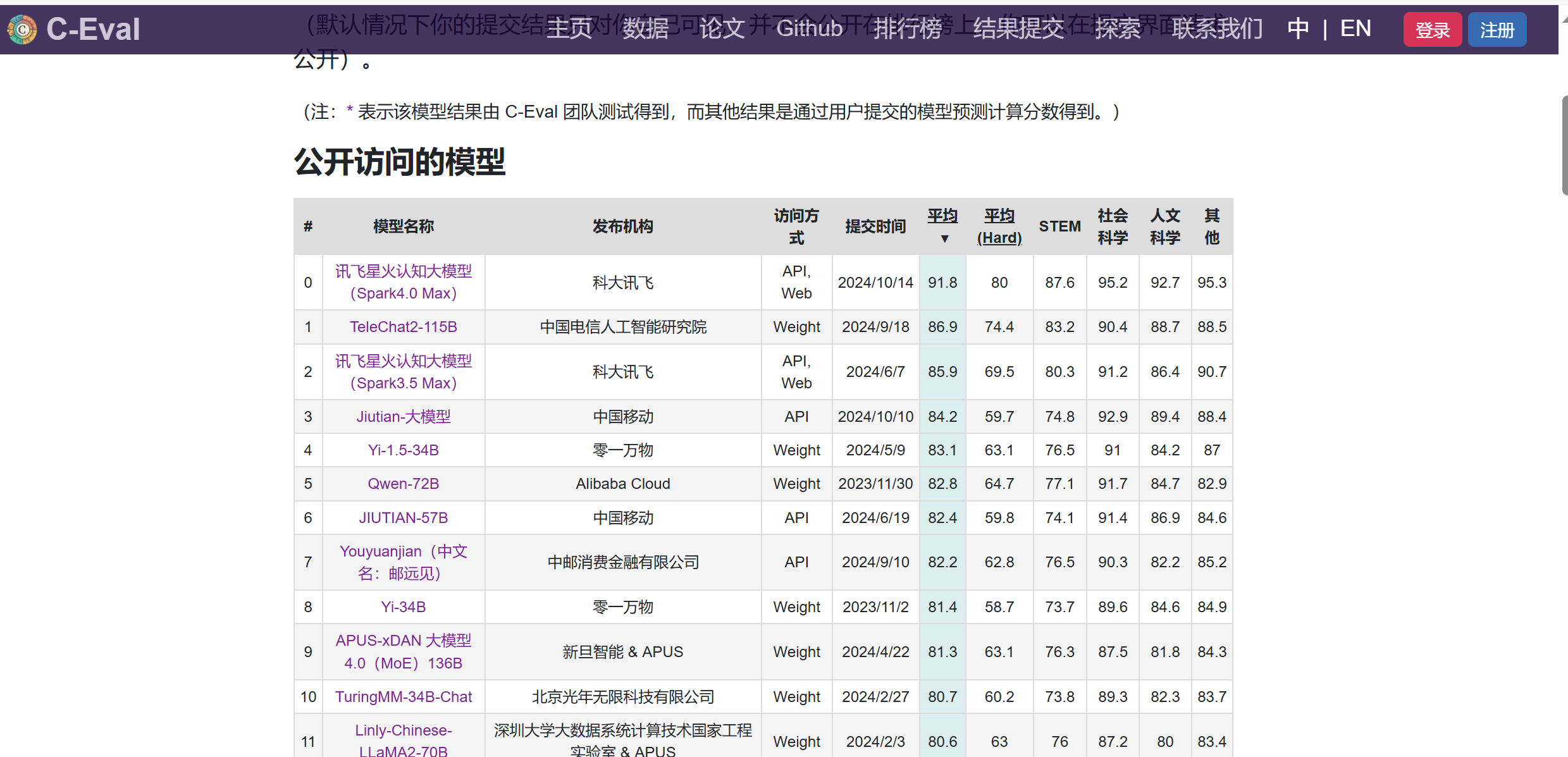Switch language to EN
The image size is (1568, 757).
point(1355,28)
